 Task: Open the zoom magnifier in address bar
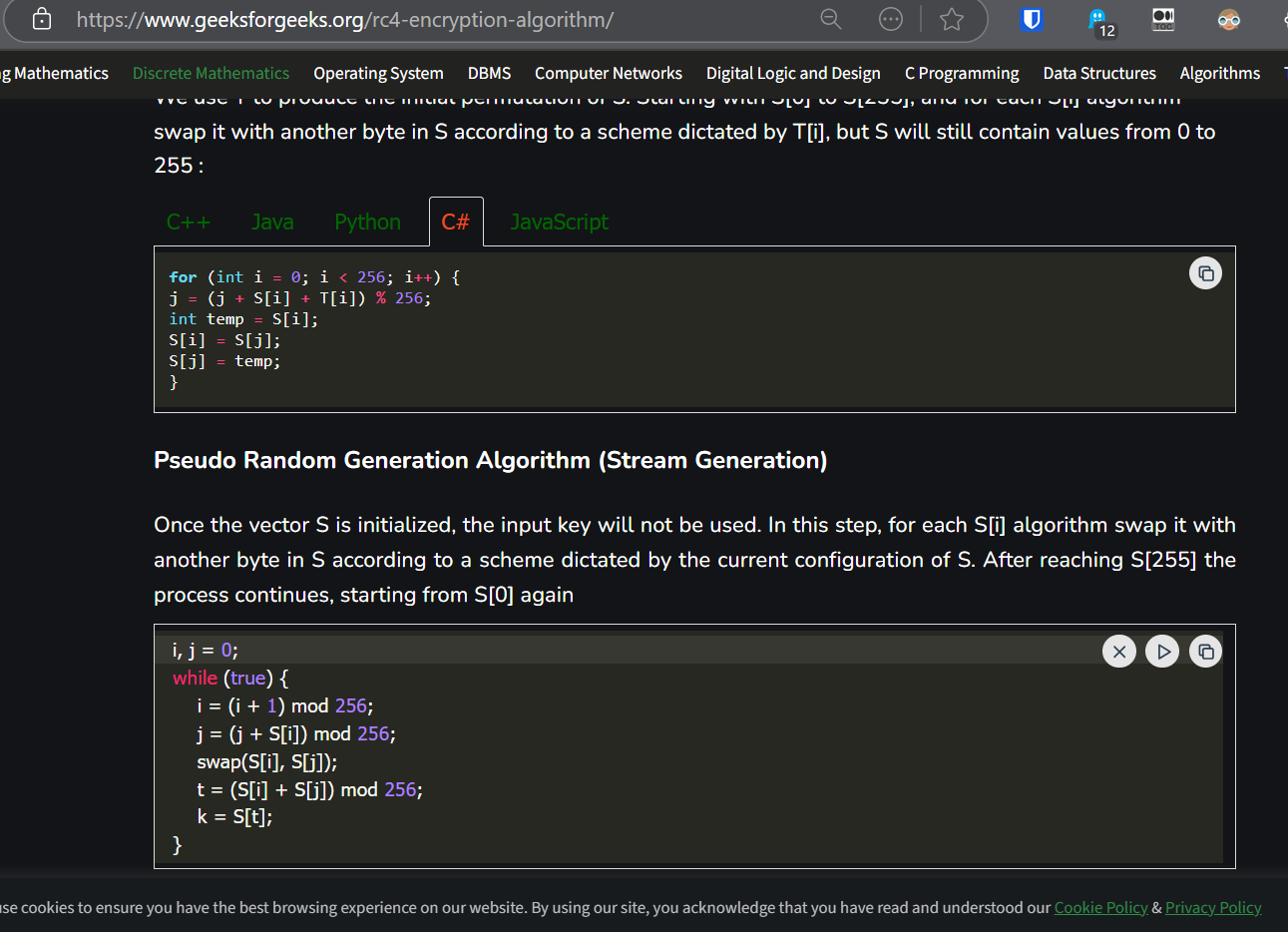point(830,19)
